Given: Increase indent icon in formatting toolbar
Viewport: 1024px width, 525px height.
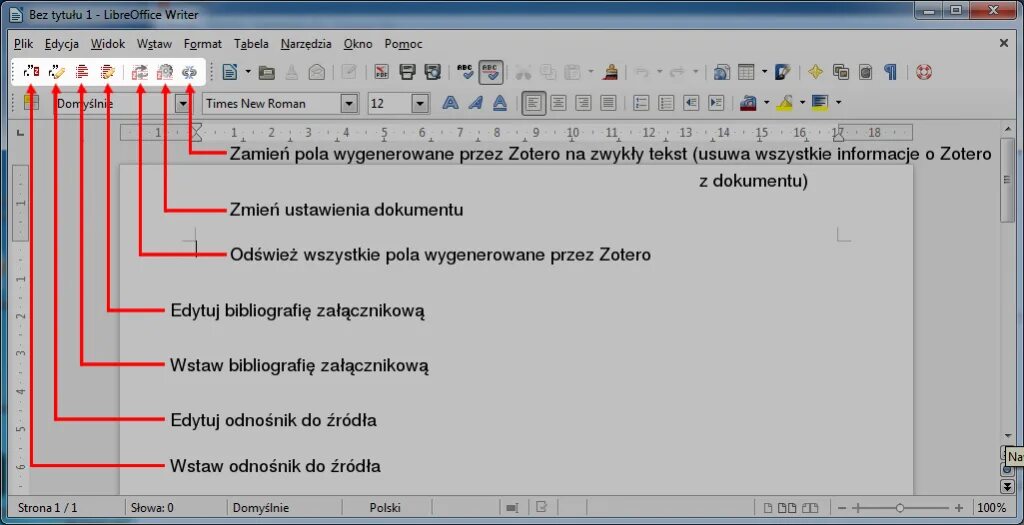Looking at the screenshot, I should [716, 103].
